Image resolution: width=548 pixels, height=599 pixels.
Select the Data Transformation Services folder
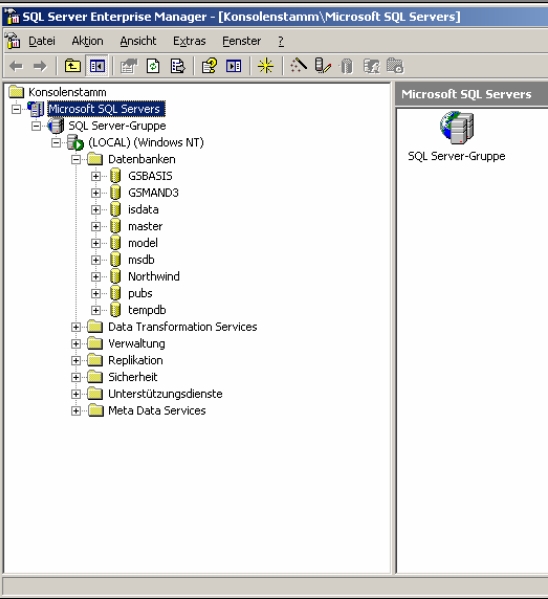(x=182, y=327)
